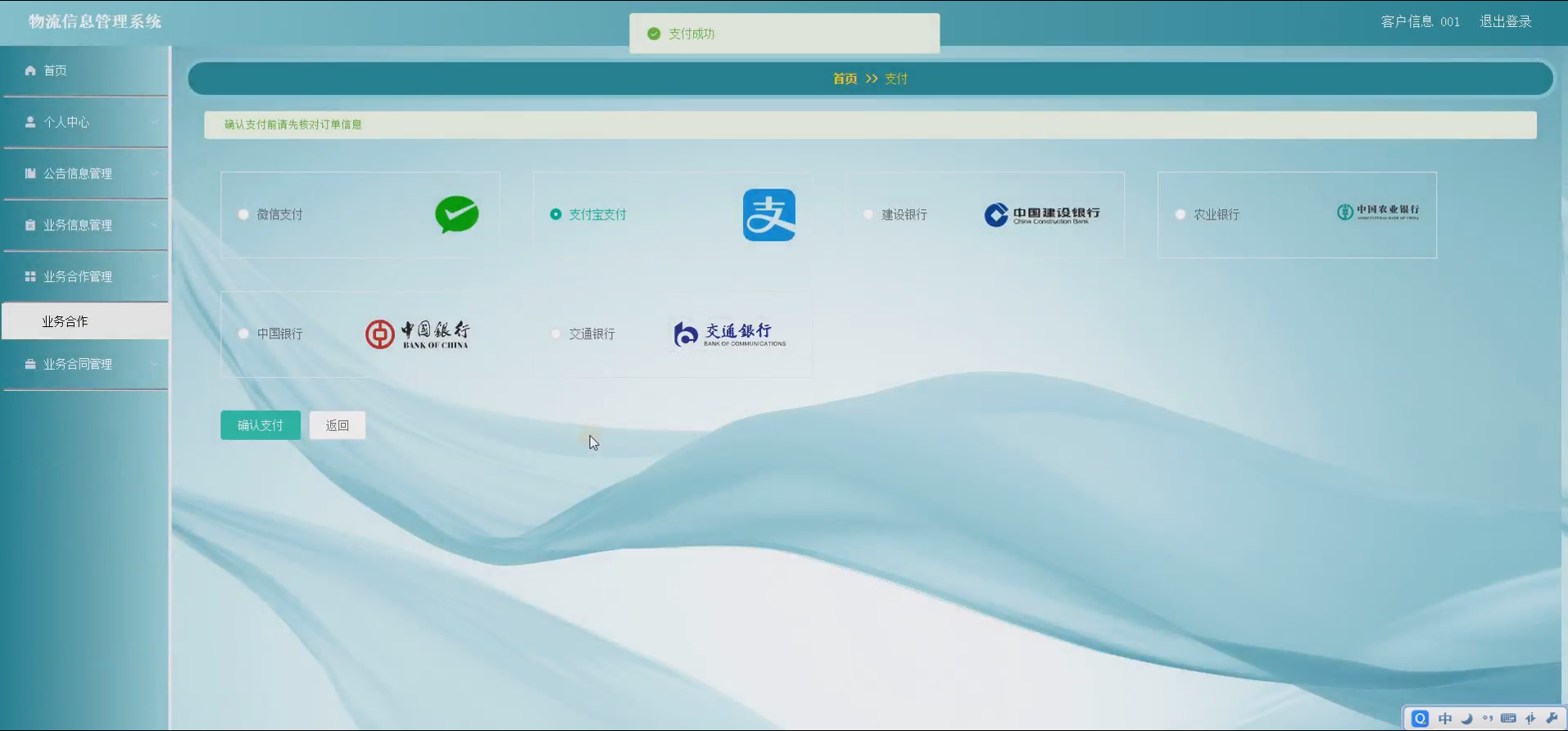Toggle the punctuation mode icon in IME bar
The image size is (1568, 731).
pyautogui.click(x=1488, y=718)
